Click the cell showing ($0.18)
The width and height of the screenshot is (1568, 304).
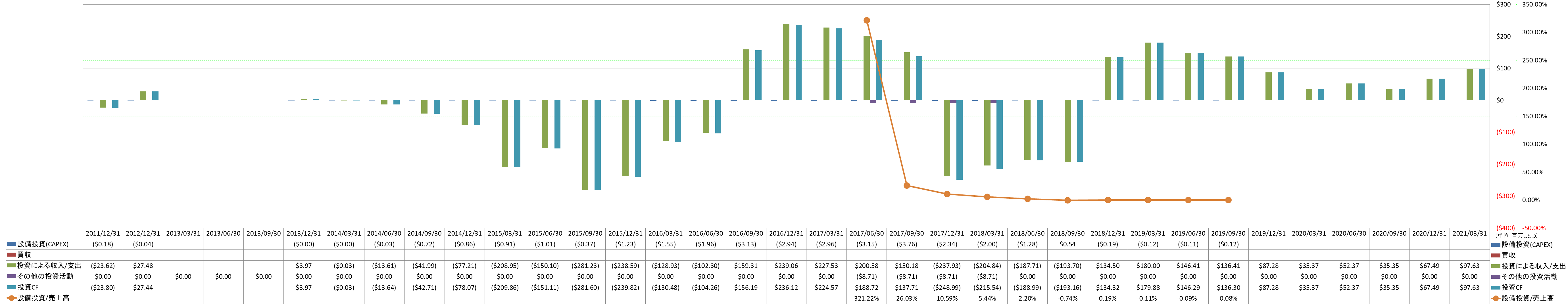[x=103, y=244]
